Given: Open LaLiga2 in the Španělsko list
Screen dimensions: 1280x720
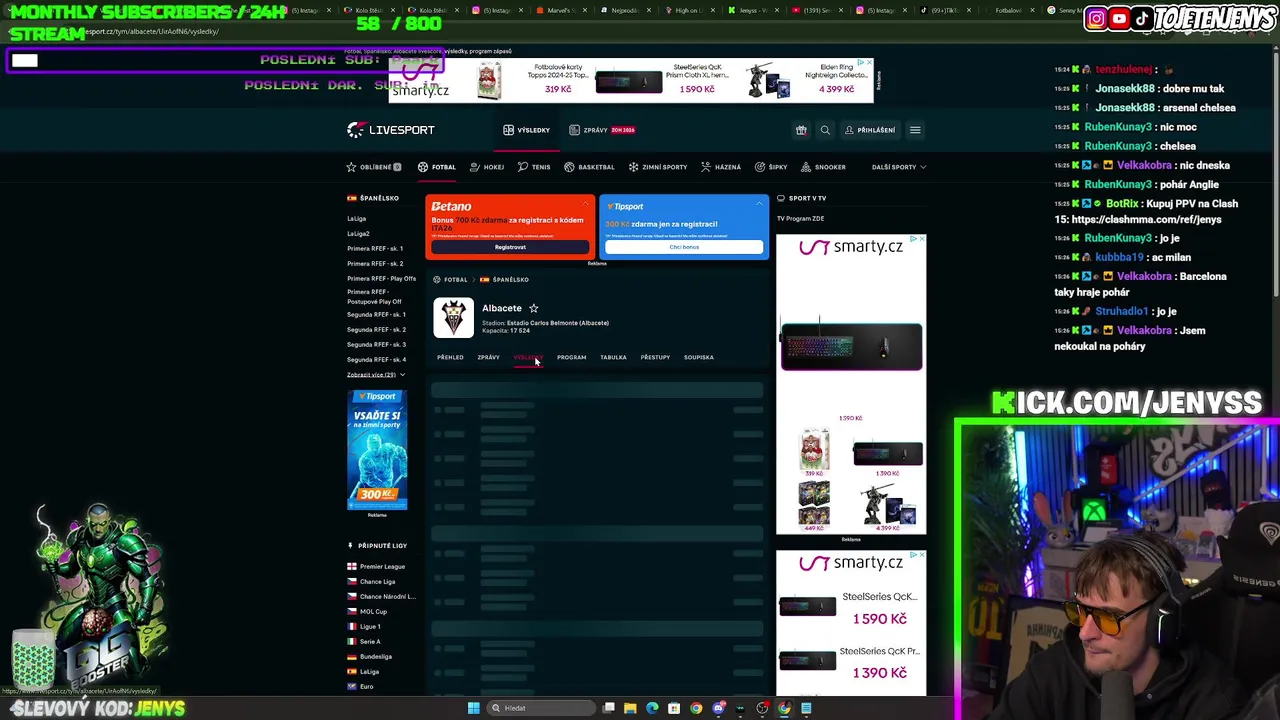Looking at the screenshot, I should click(x=358, y=233).
